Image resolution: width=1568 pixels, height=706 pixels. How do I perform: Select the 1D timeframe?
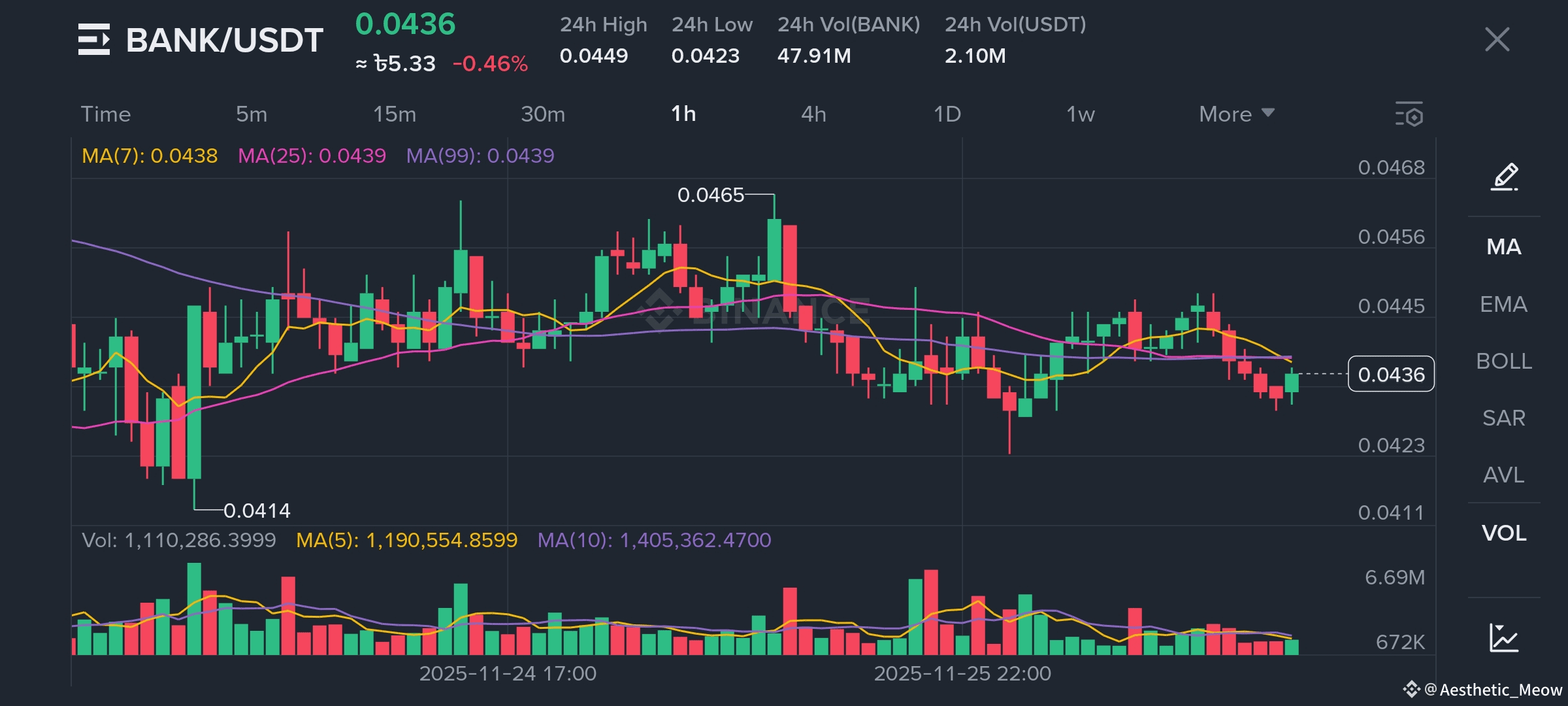click(x=947, y=114)
